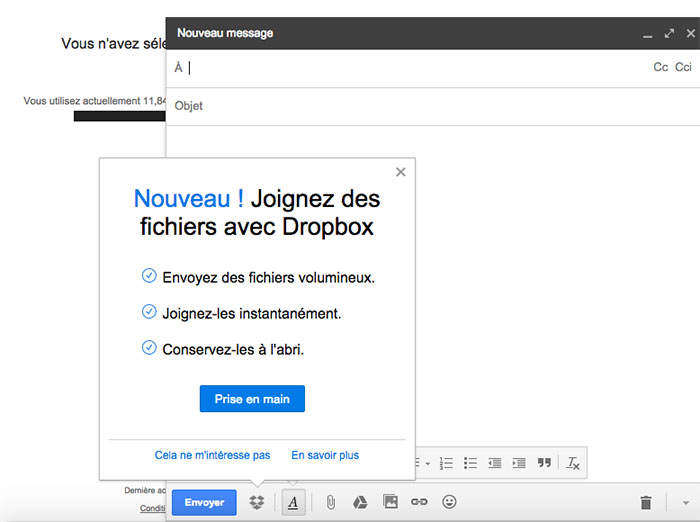700x522 pixels.
Task: Click the storage usage bar in Gmail background
Action: click(x=120, y=116)
